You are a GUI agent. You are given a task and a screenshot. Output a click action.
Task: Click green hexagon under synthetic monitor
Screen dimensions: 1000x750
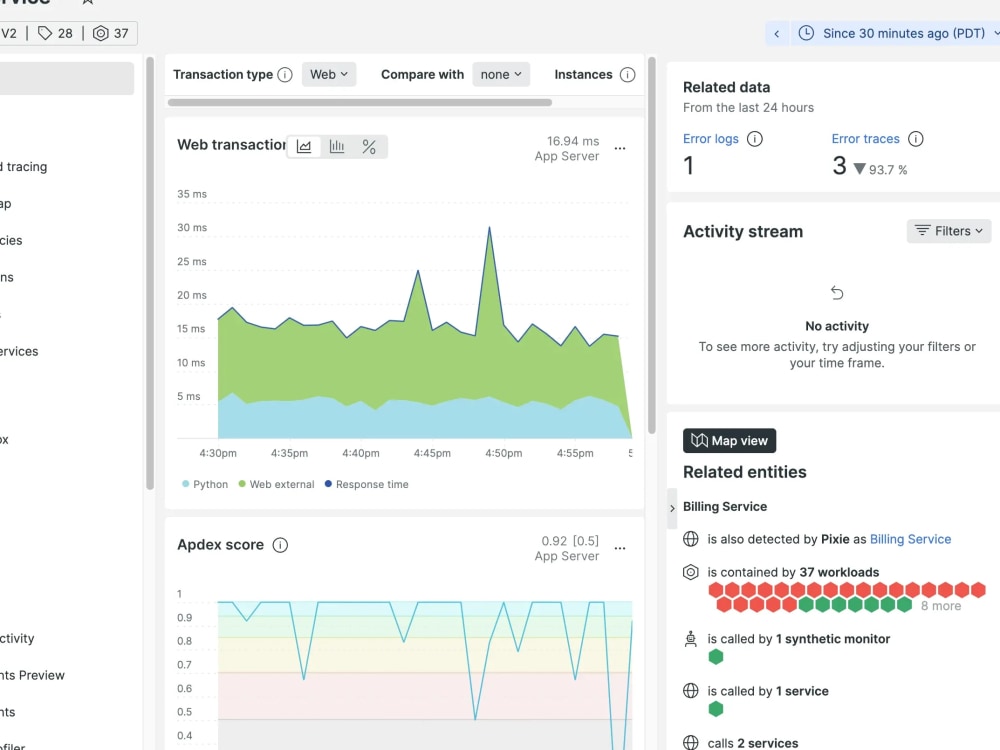pos(716,656)
